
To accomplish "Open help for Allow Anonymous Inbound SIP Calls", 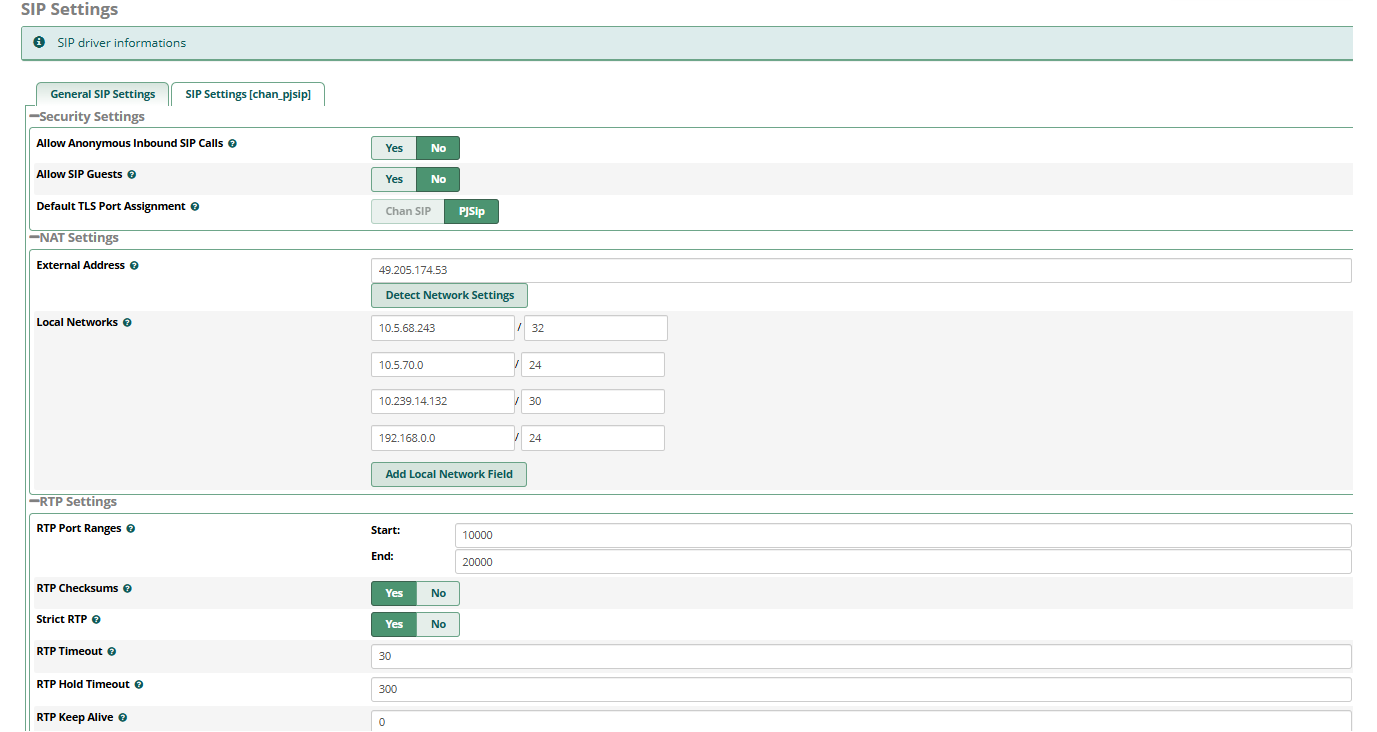I will (x=232, y=144).
